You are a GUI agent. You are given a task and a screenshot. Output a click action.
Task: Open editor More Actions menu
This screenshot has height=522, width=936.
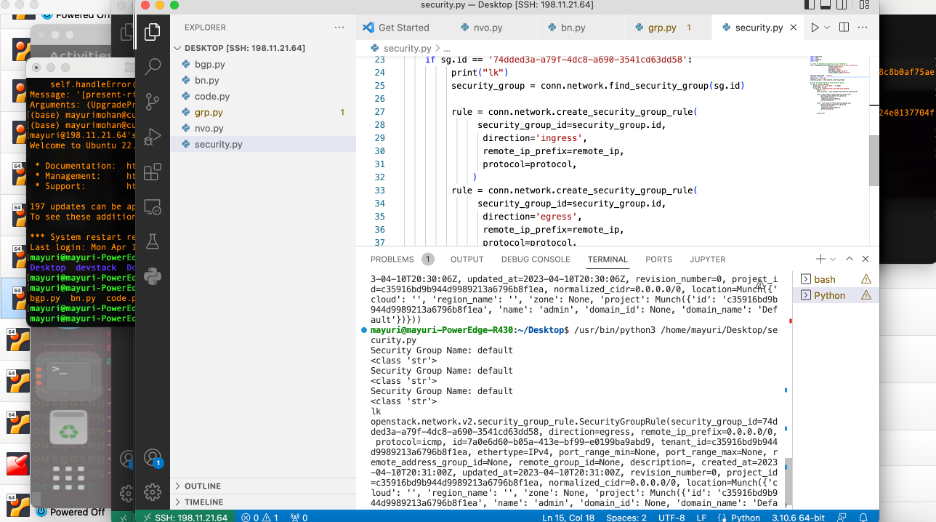863,27
